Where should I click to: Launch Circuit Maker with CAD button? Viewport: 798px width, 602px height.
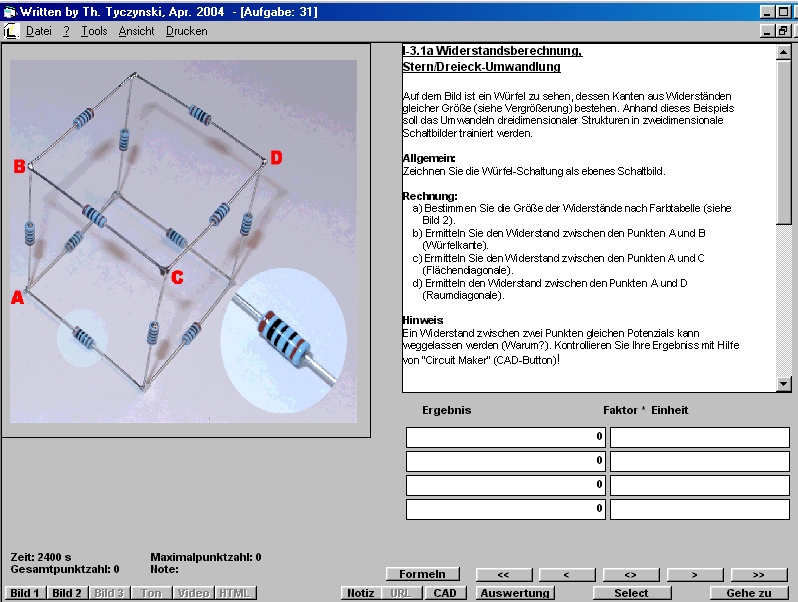pyautogui.click(x=444, y=593)
